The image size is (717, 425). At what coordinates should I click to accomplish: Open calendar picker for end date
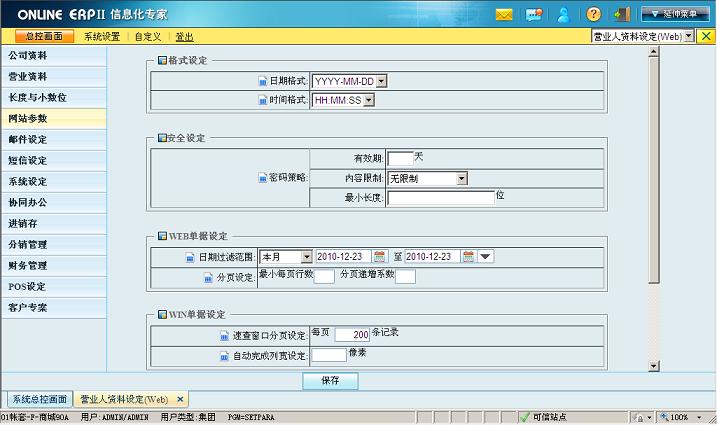[468, 257]
